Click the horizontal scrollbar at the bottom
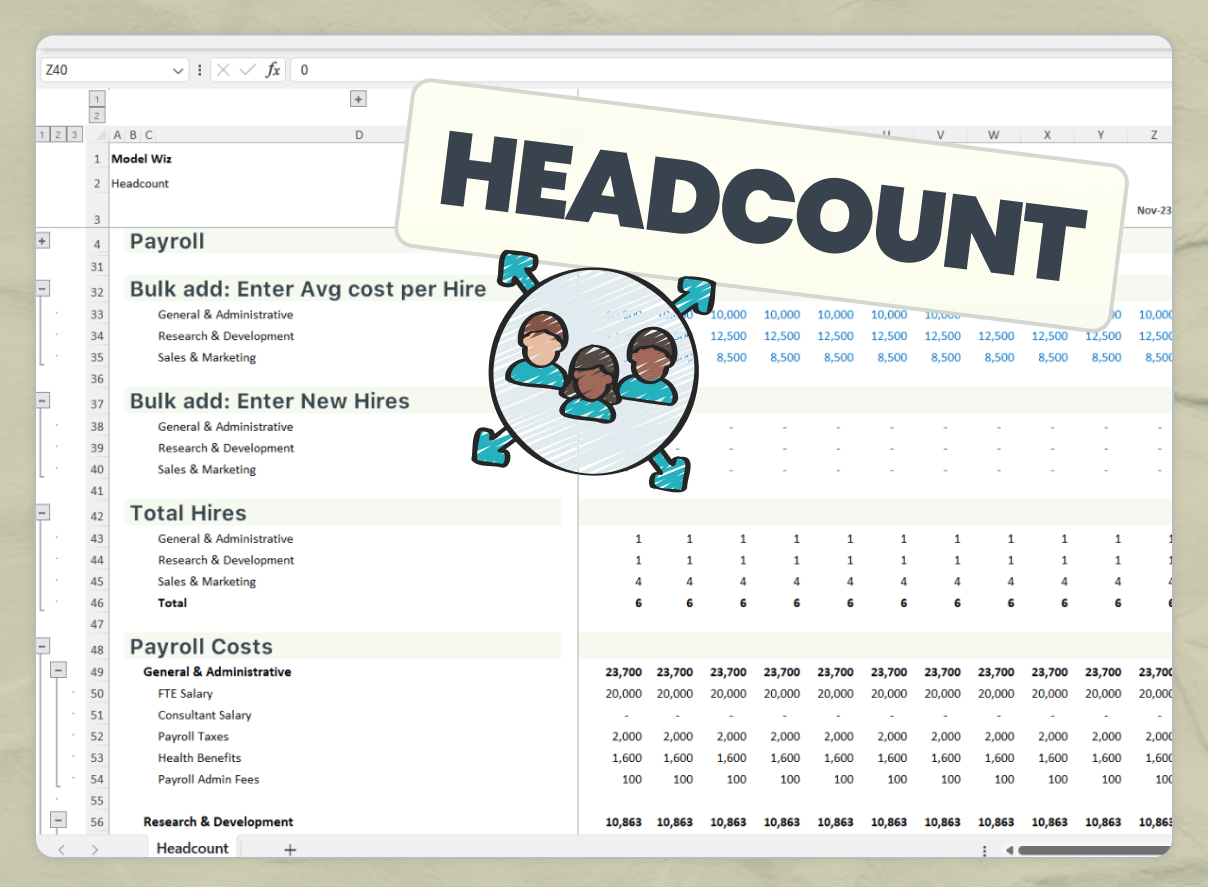 [1100, 849]
